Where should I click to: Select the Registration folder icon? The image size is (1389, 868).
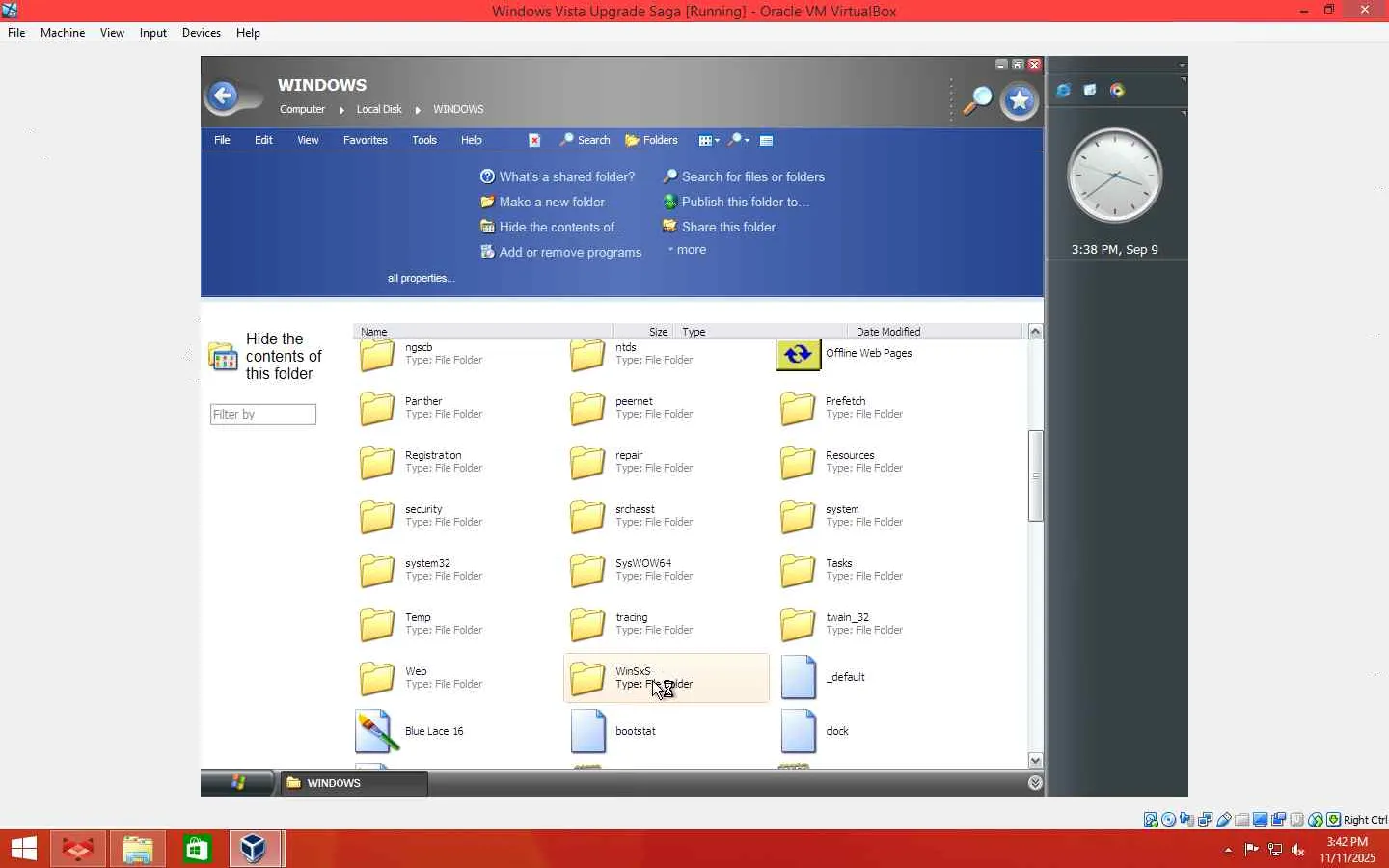tap(377, 462)
